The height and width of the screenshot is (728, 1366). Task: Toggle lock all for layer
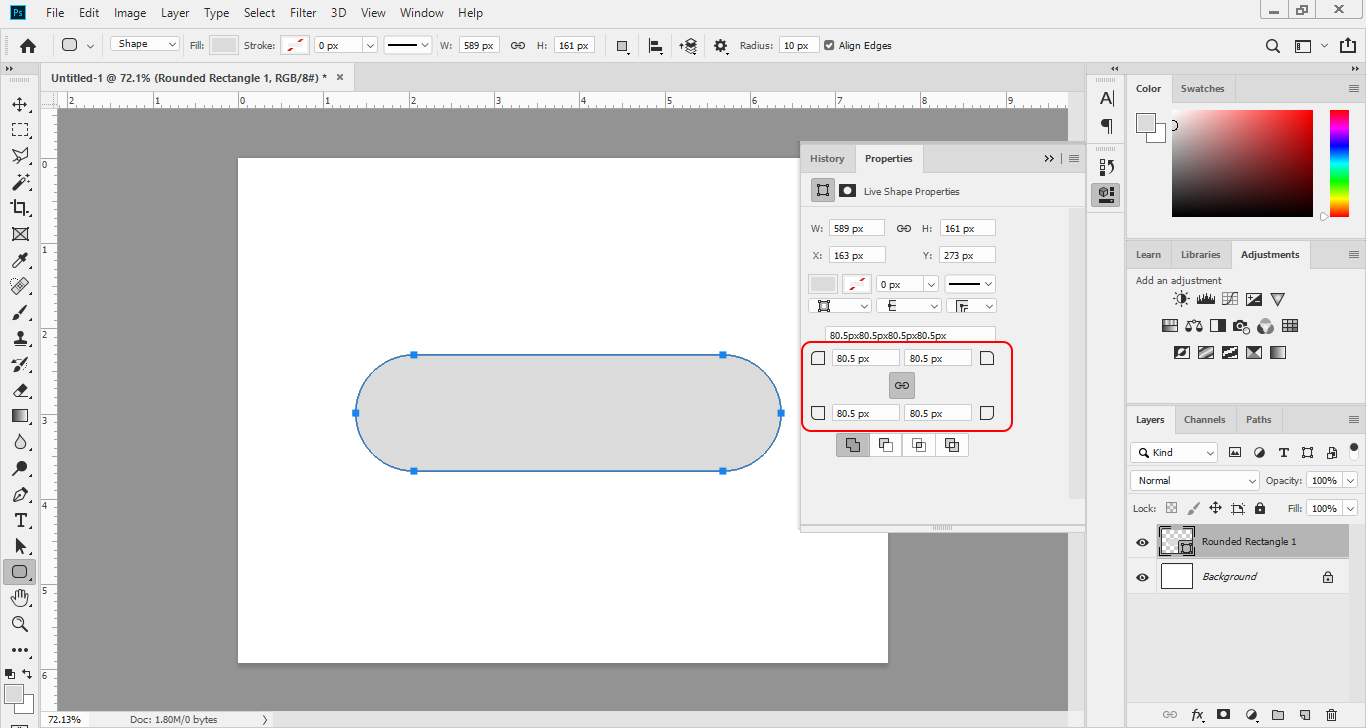coord(1260,508)
